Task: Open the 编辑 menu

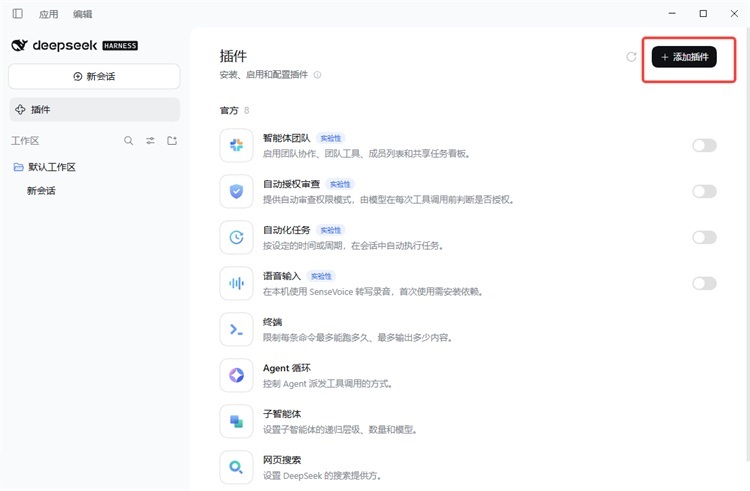Action: (x=82, y=14)
